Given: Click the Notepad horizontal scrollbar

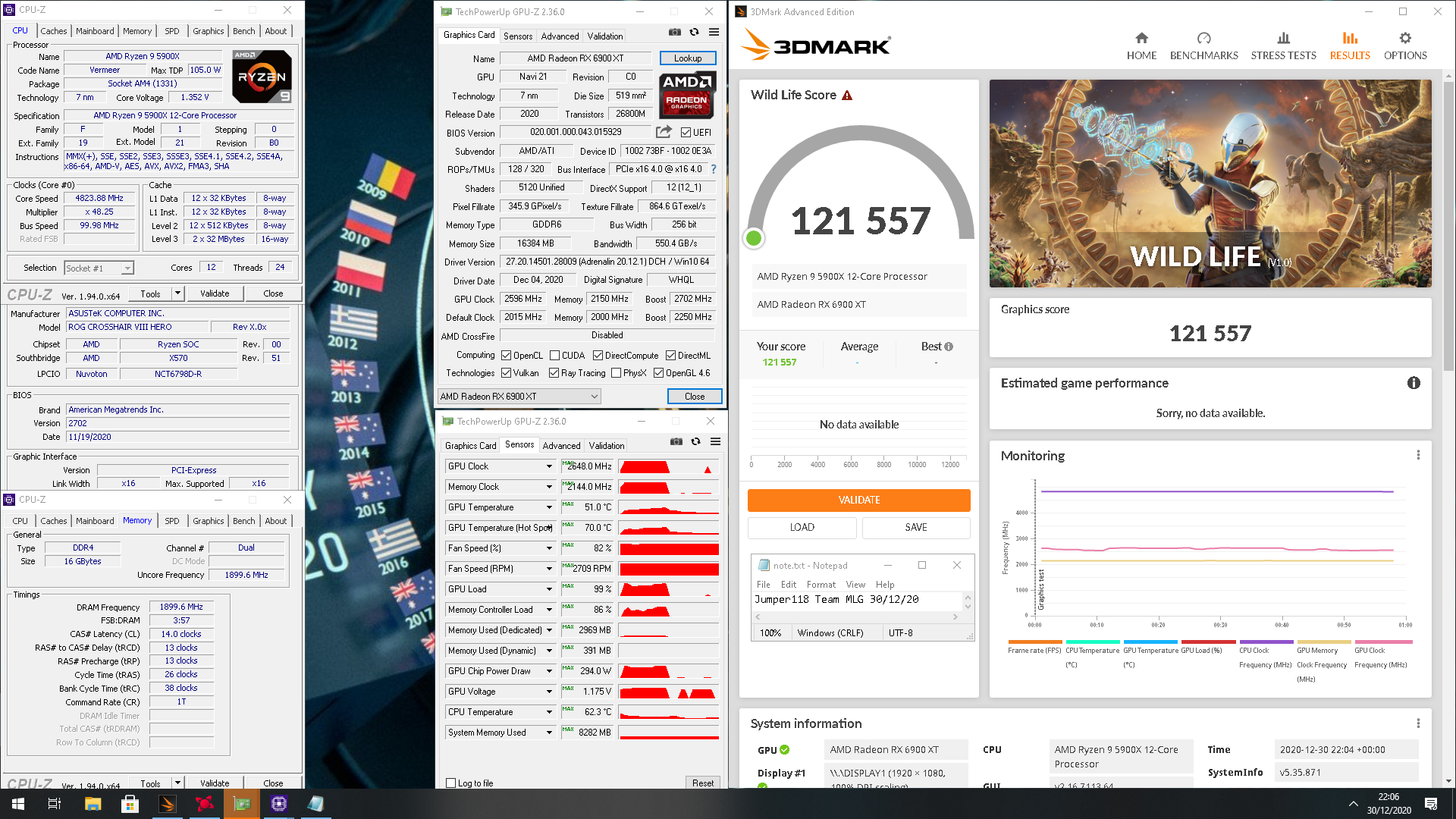Looking at the screenshot, I should 857,617.
